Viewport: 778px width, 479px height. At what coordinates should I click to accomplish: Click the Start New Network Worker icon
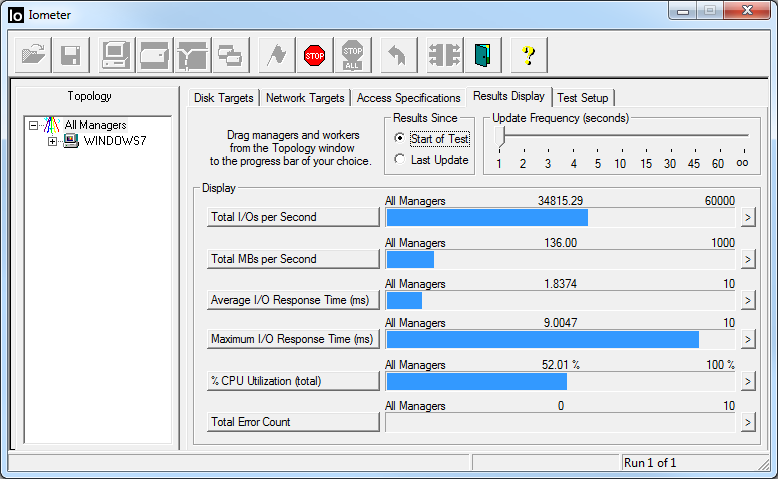(x=193, y=55)
